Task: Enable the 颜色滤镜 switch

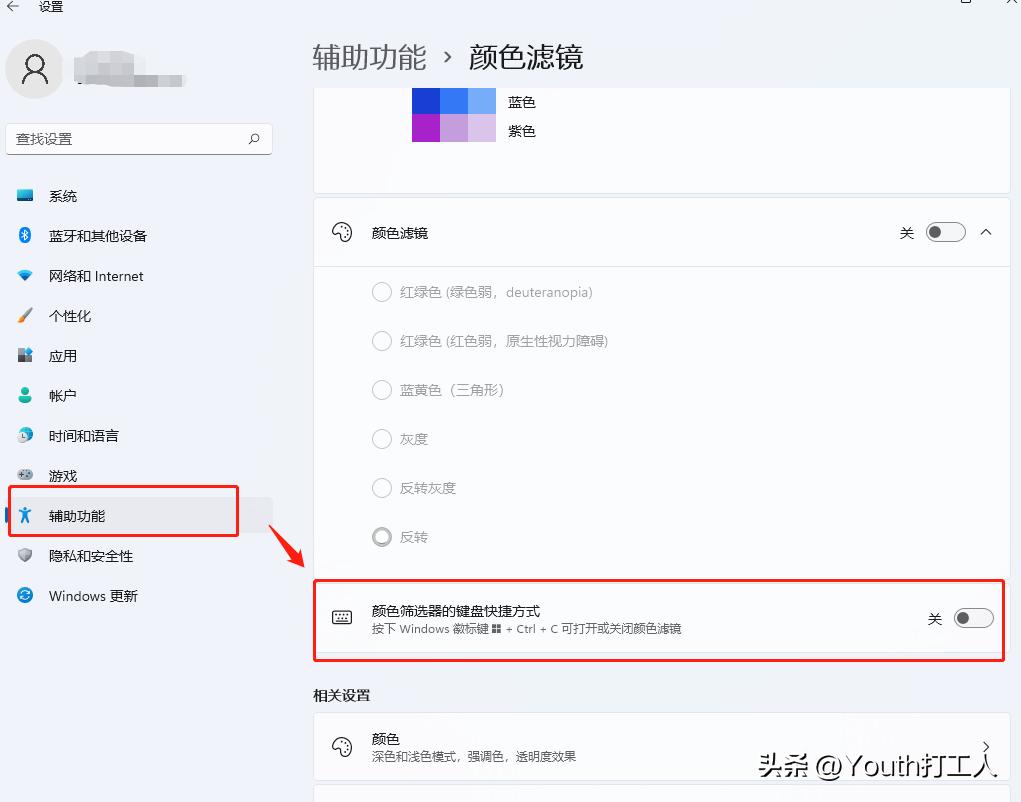Action: click(x=944, y=231)
